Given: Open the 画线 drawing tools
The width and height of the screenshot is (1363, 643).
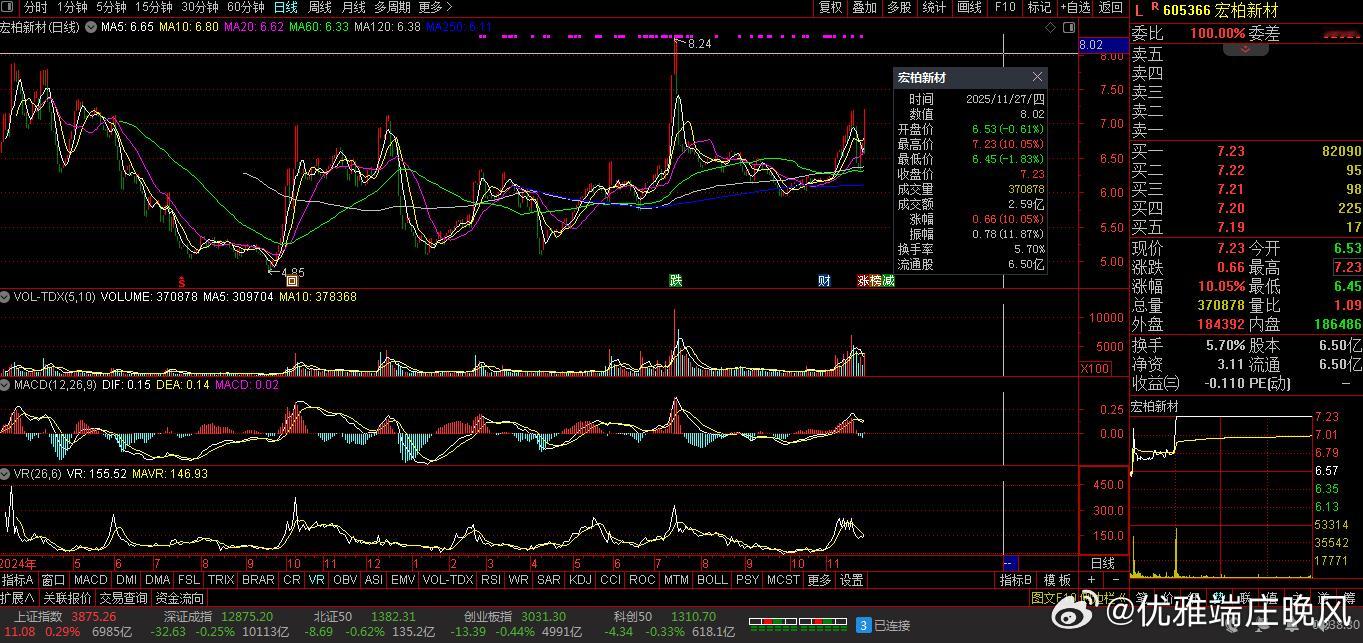Looking at the screenshot, I should [x=969, y=7].
